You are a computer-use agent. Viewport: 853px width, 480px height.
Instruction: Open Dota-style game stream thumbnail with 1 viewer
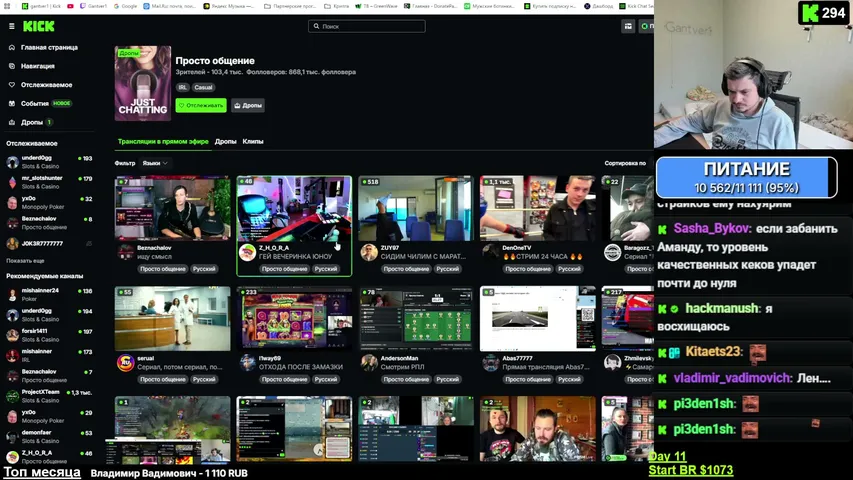[x=172, y=429]
